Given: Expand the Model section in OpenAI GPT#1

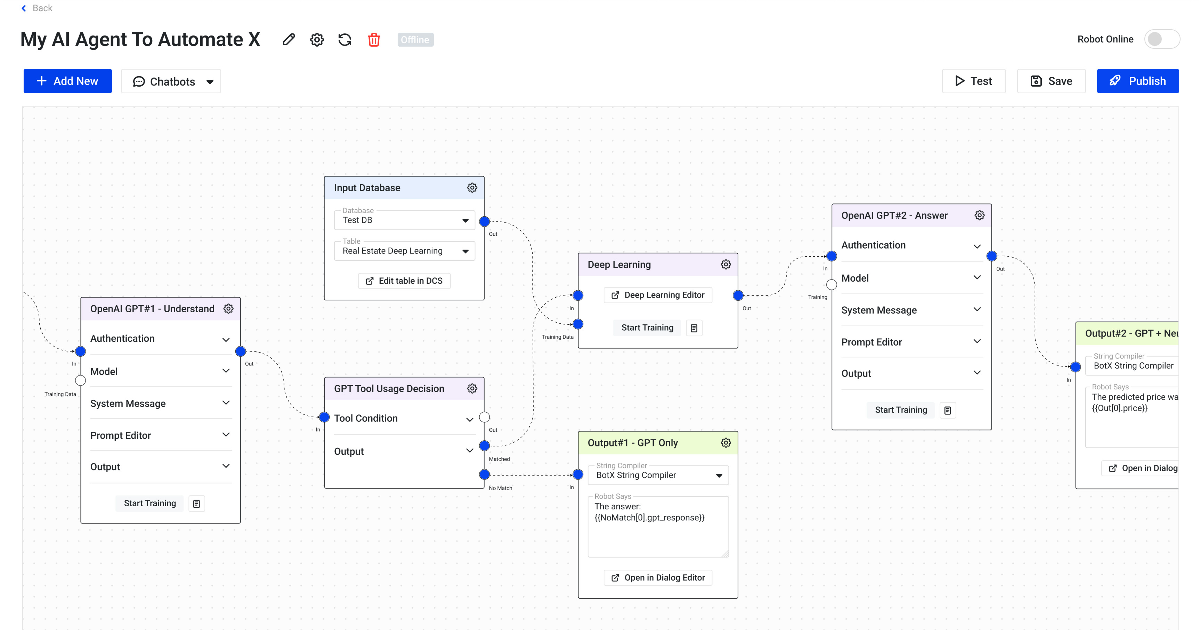Looking at the screenshot, I should (x=159, y=370).
